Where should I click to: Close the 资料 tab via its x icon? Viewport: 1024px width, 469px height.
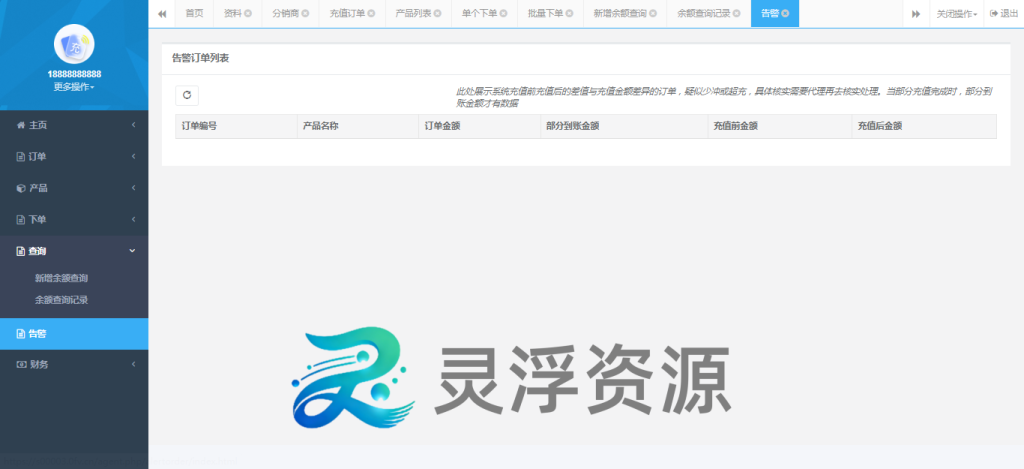[x=248, y=14]
